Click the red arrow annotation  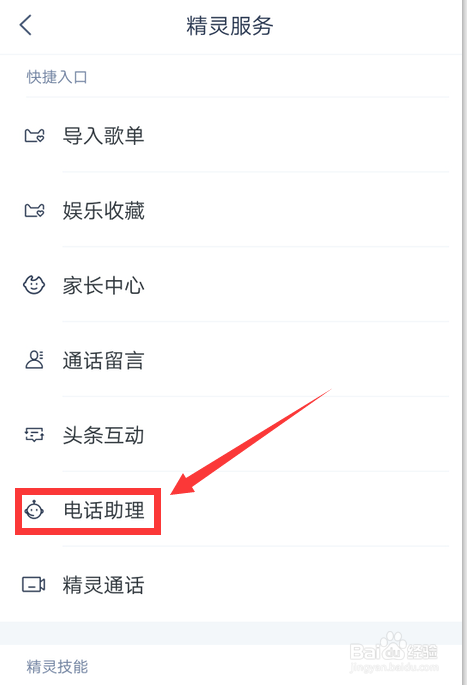pos(251,442)
